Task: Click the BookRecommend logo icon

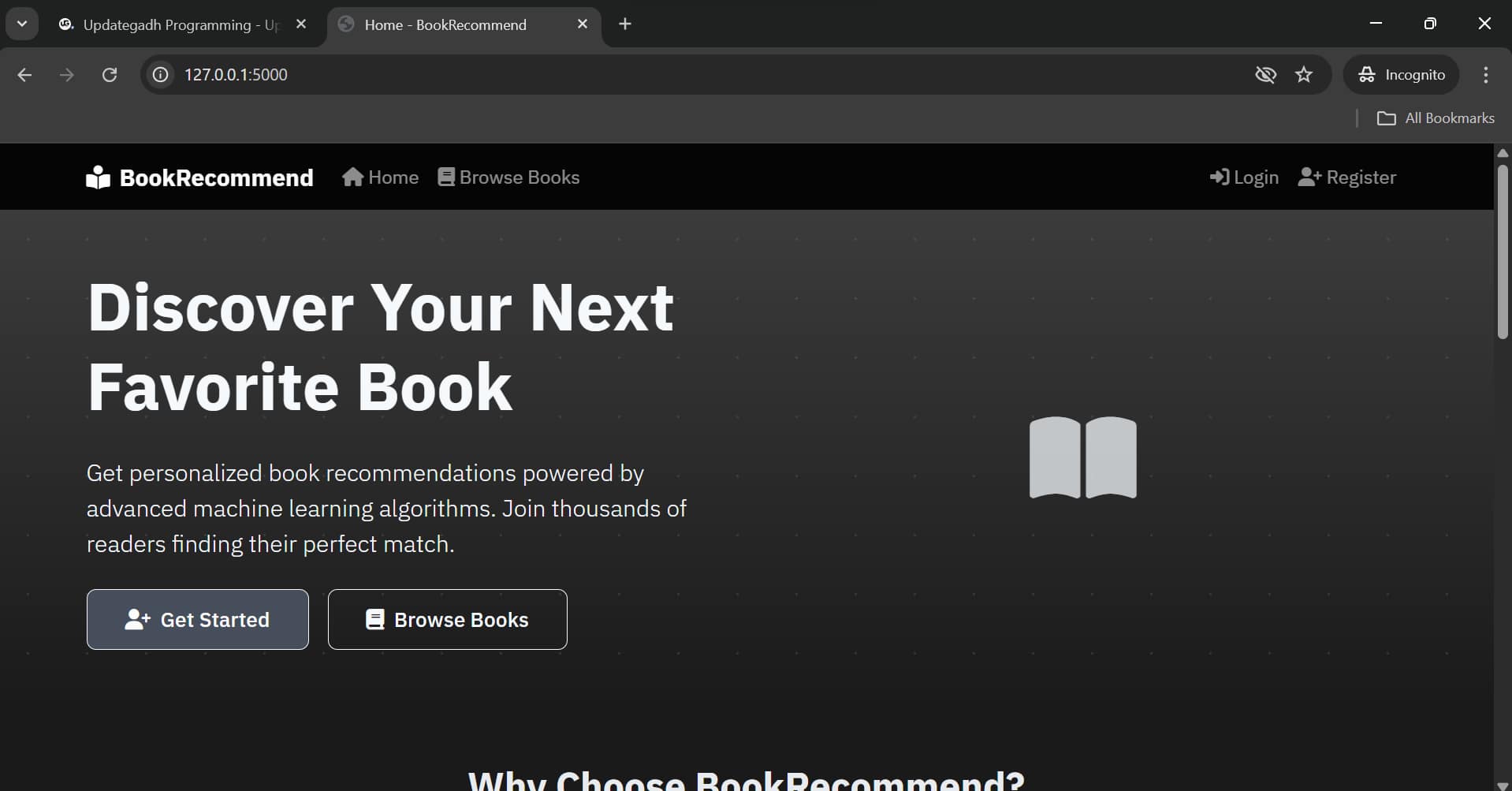Action: (98, 177)
